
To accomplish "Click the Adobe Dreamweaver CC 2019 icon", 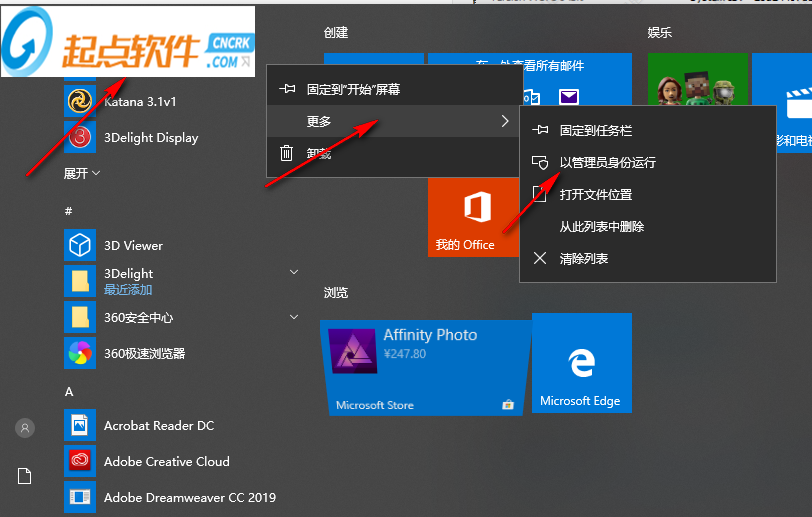I will 80,497.
